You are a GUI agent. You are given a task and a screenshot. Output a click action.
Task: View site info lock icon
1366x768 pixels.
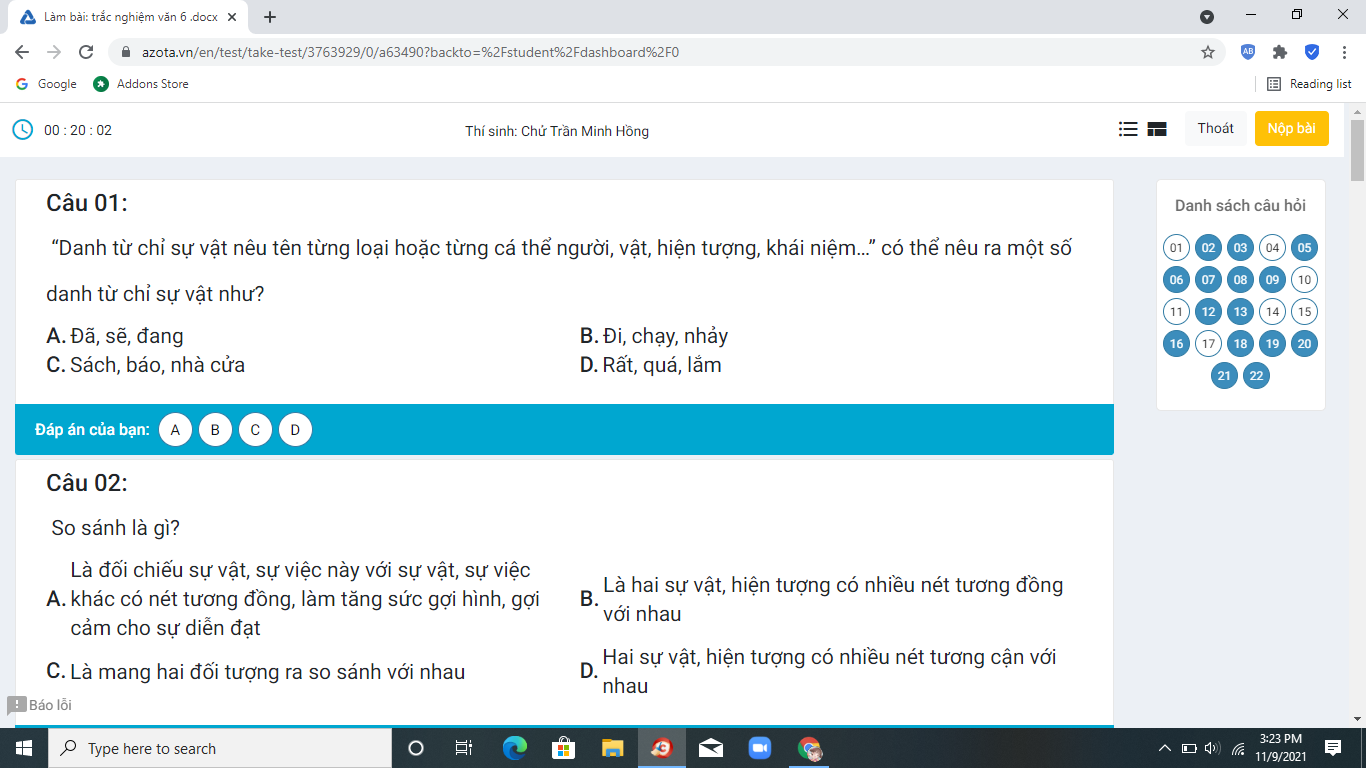[127, 52]
